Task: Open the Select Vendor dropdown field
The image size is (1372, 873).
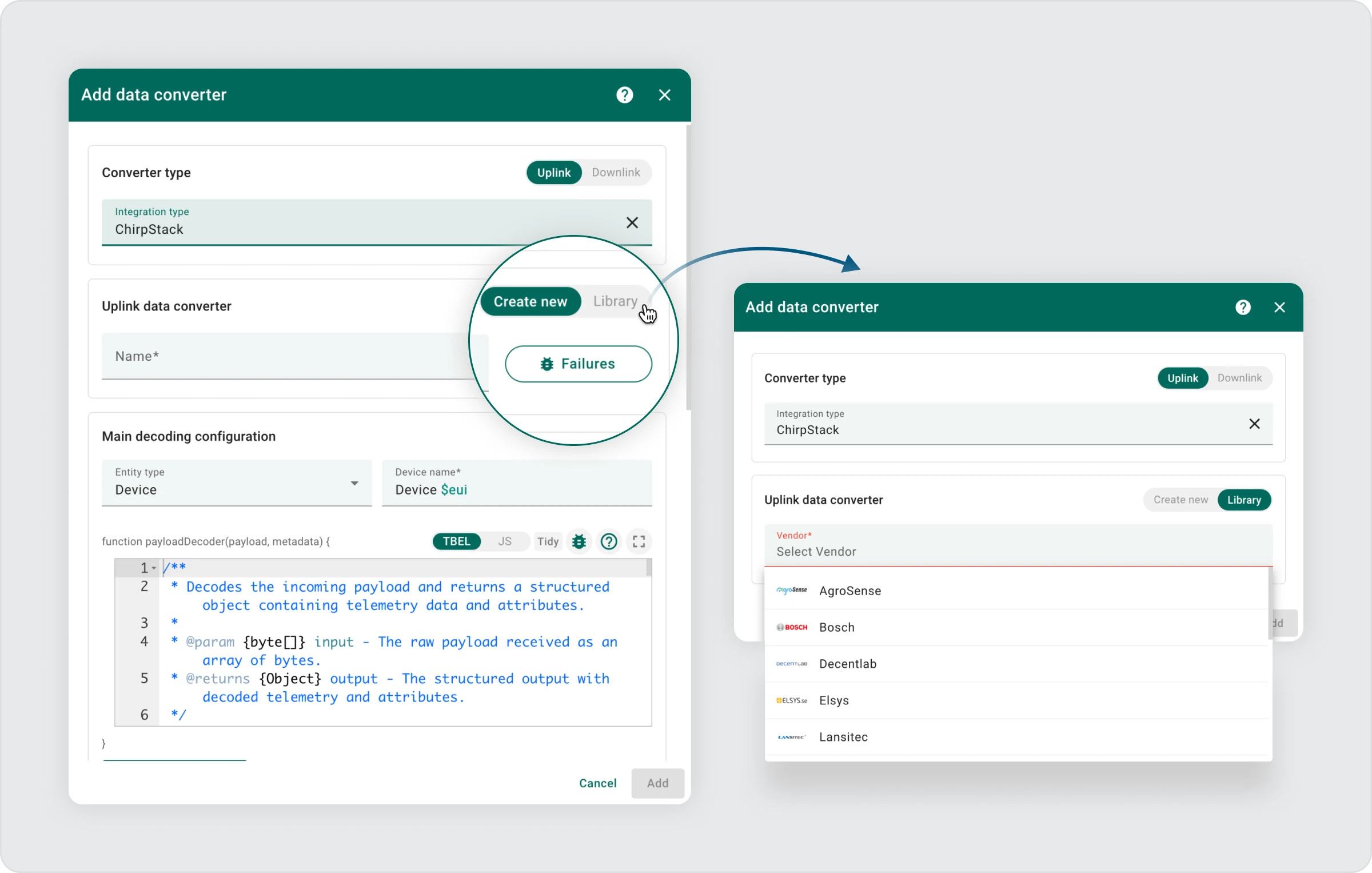Action: coord(1018,545)
